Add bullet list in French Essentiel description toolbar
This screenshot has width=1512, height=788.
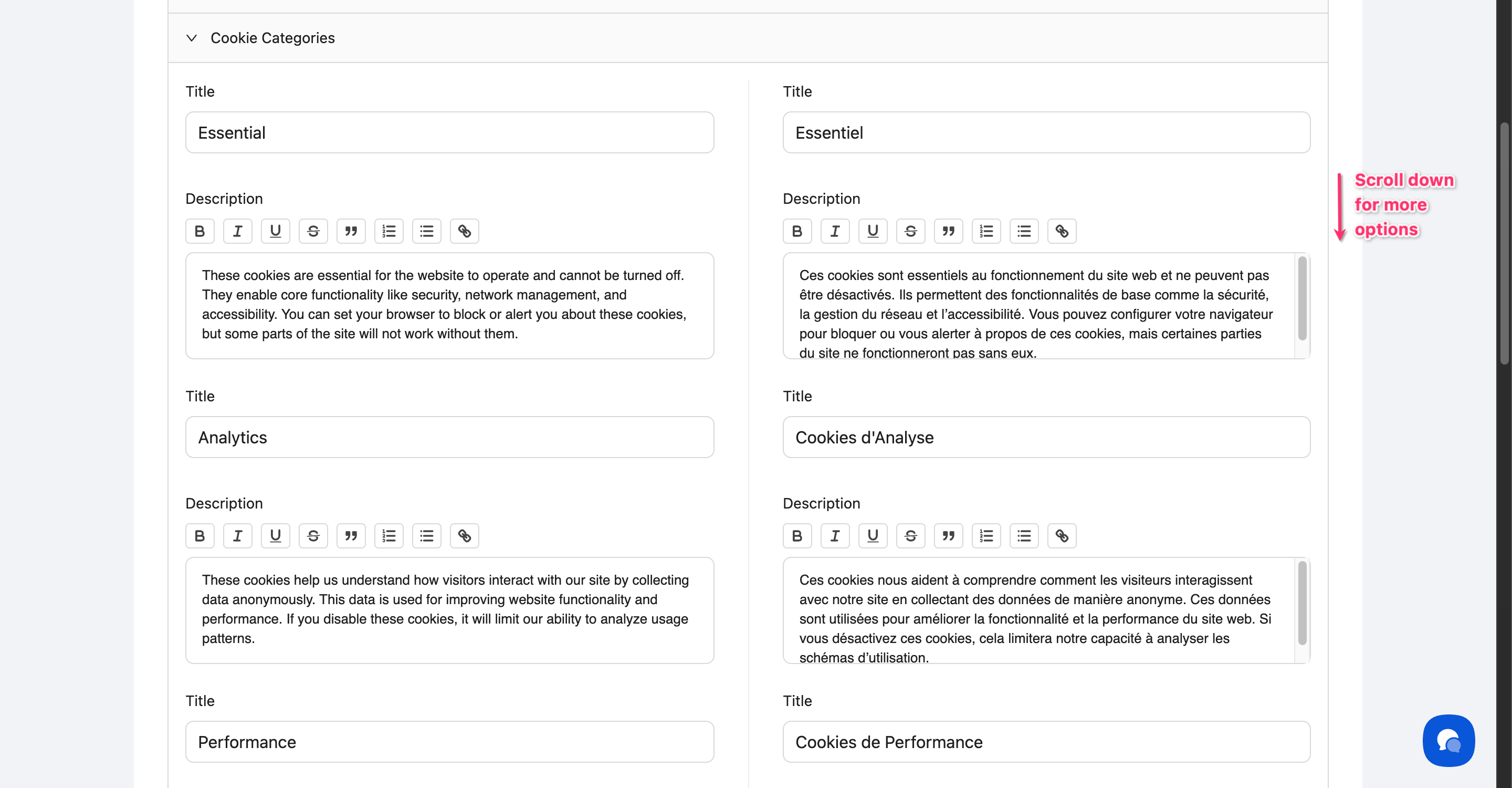click(1024, 231)
